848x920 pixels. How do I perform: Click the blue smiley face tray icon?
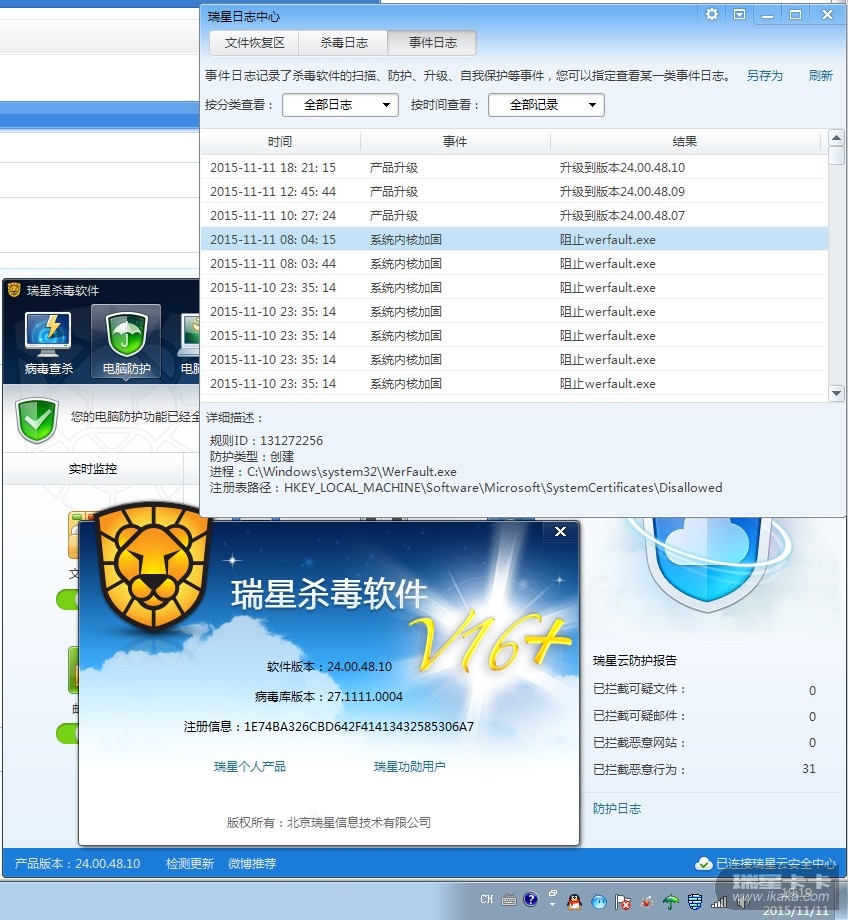pos(599,901)
